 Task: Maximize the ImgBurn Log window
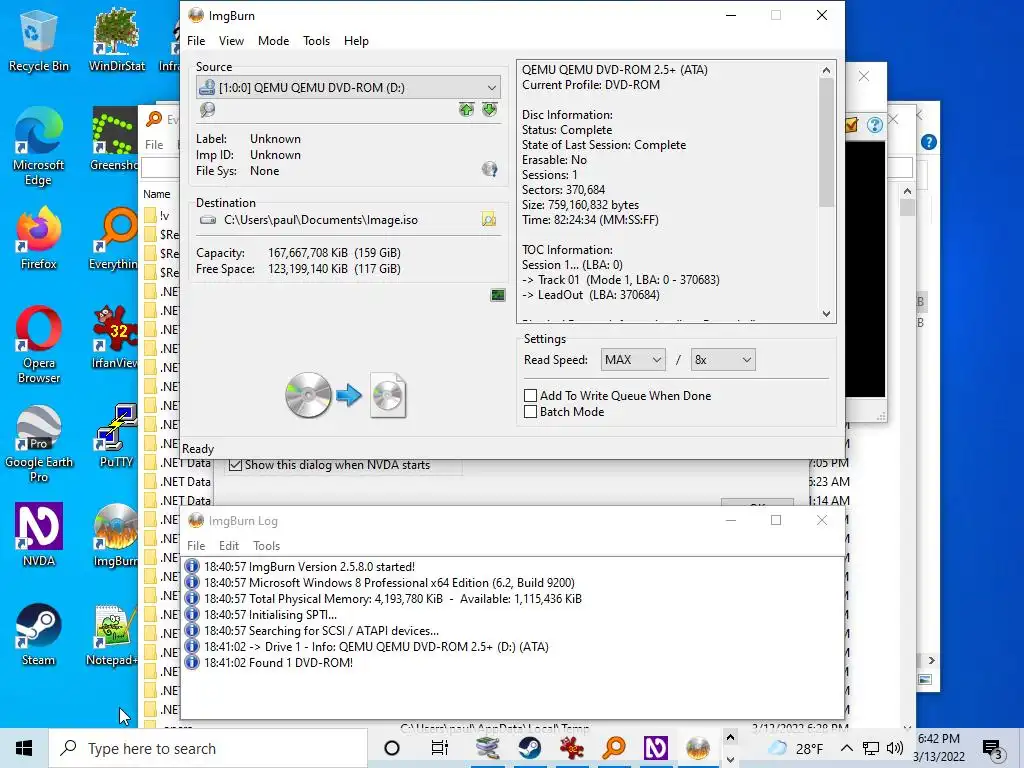click(x=776, y=520)
